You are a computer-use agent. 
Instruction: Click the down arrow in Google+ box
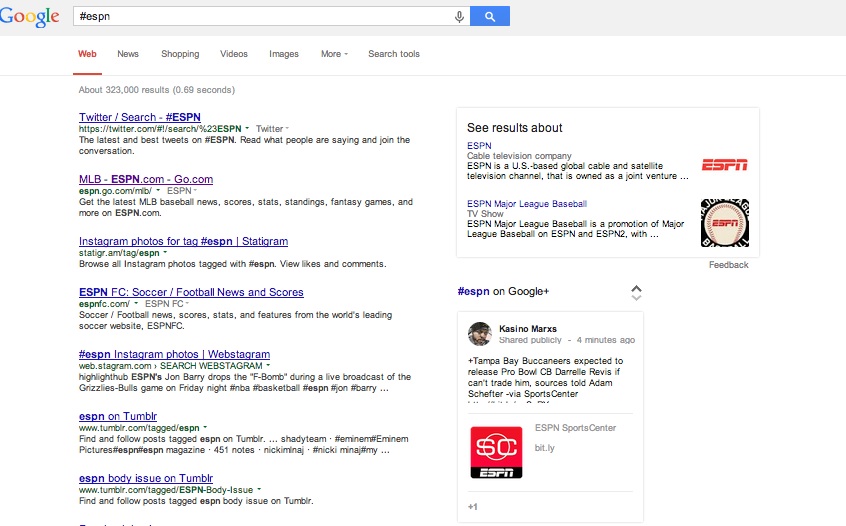point(637,297)
